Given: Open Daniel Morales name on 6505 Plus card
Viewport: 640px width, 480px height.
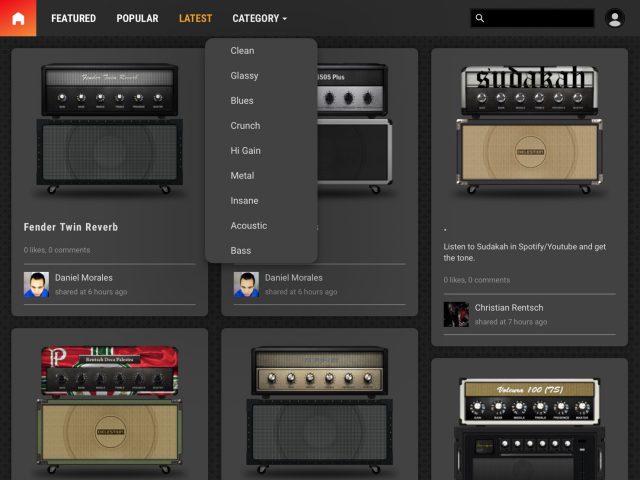Looking at the screenshot, I should (293, 278).
